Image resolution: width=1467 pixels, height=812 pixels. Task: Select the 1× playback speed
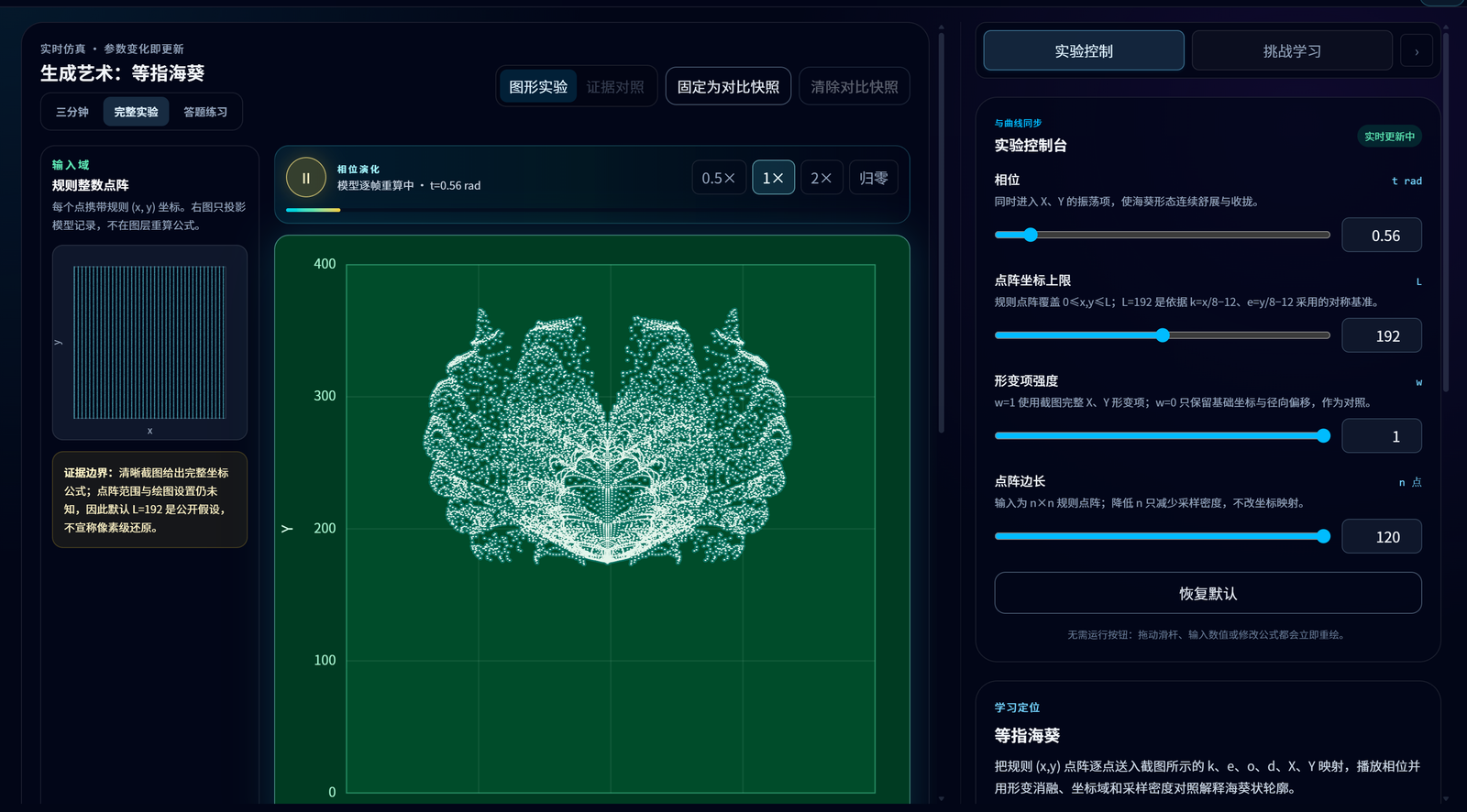pyautogui.click(x=773, y=178)
